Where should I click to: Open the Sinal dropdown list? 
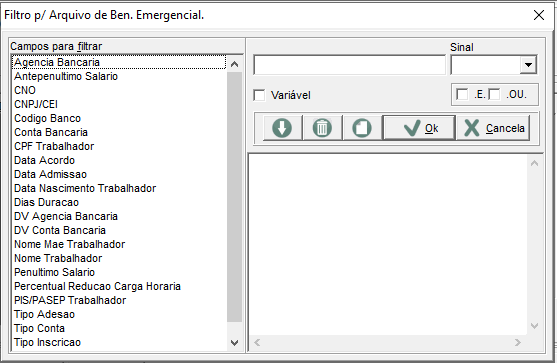click(x=528, y=65)
